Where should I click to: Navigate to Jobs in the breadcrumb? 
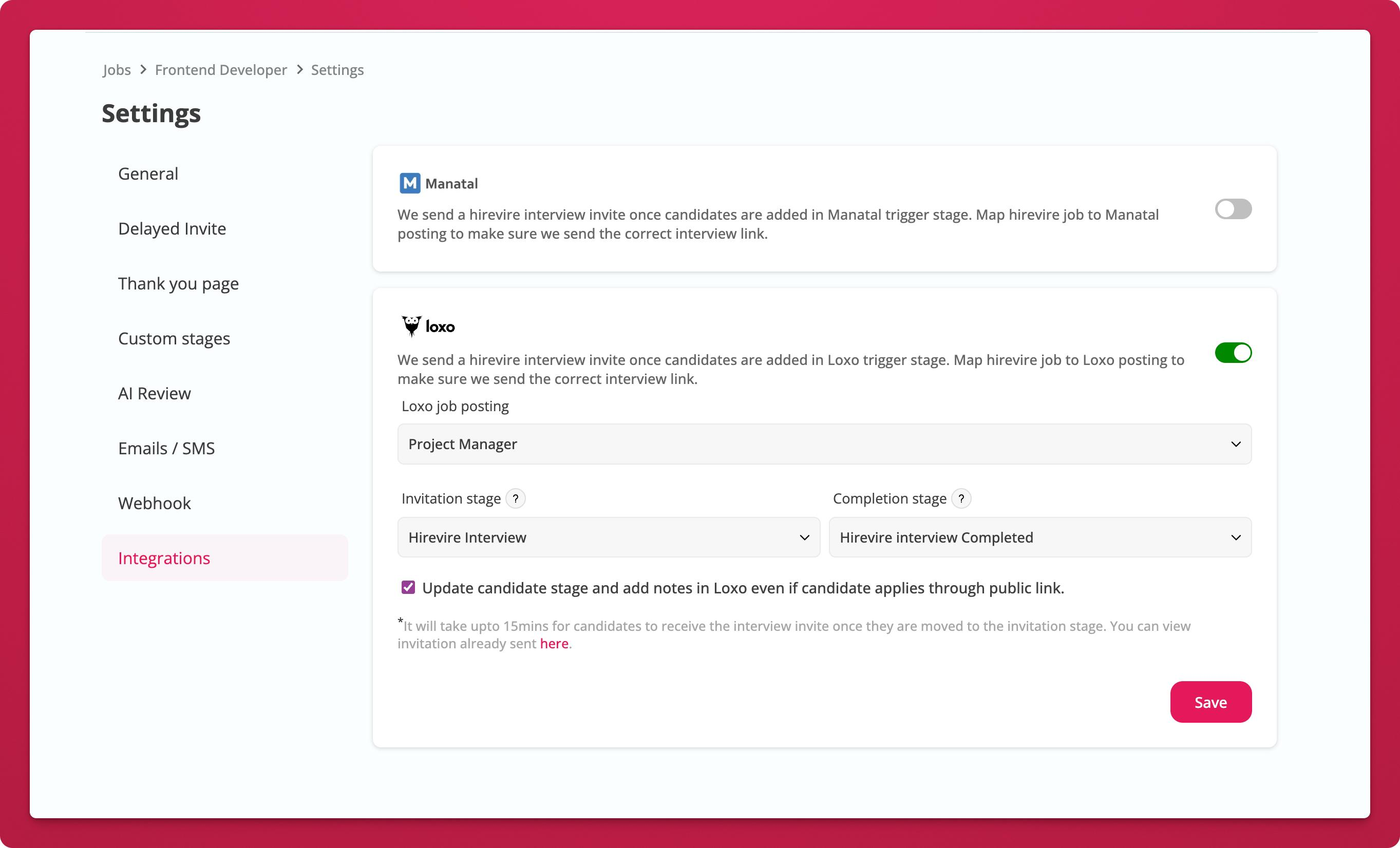pyautogui.click(x=117, y=70)
